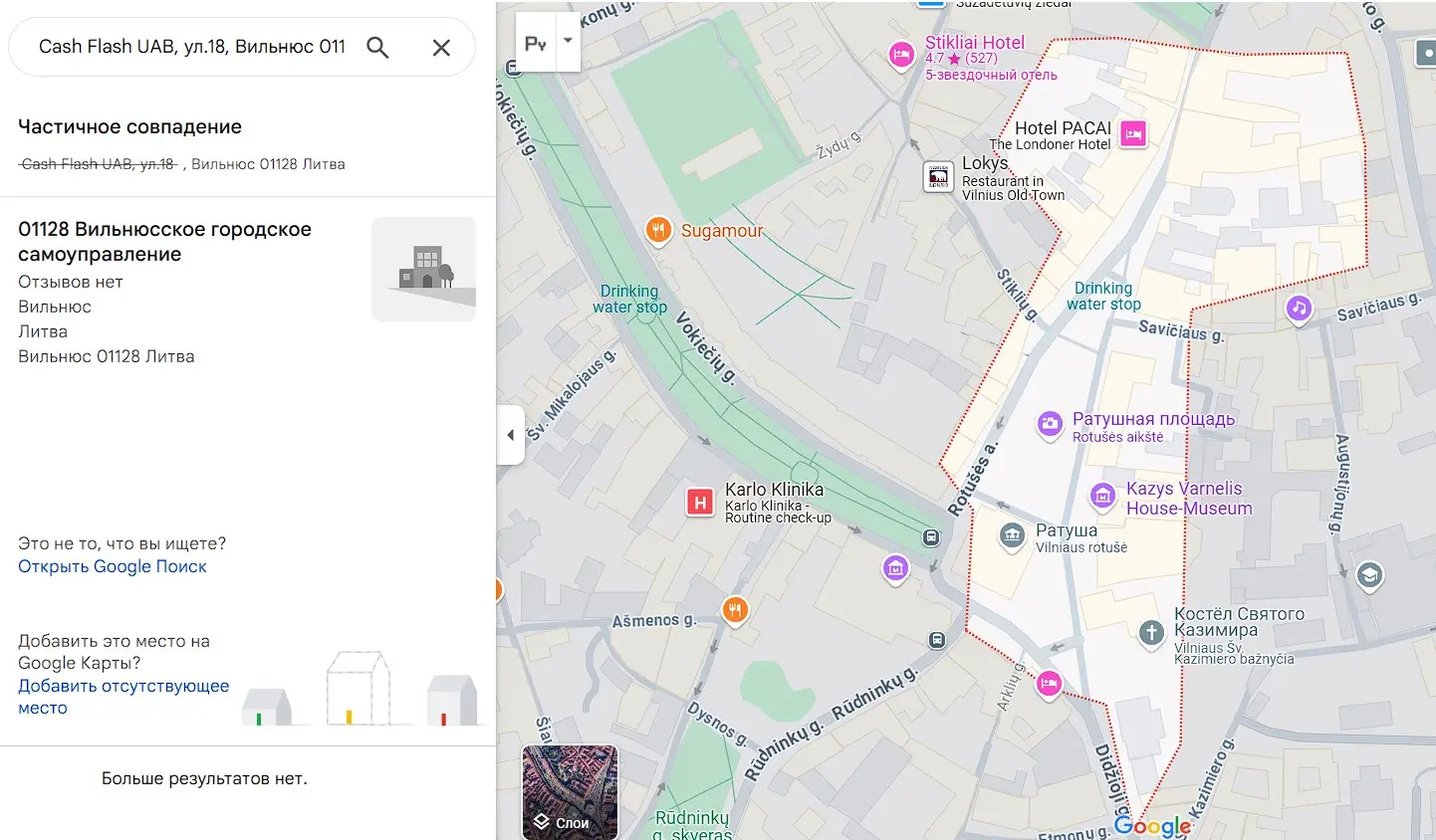
Task: Select the Karlo Klinika hospital icon
Action: click(700, 503)
